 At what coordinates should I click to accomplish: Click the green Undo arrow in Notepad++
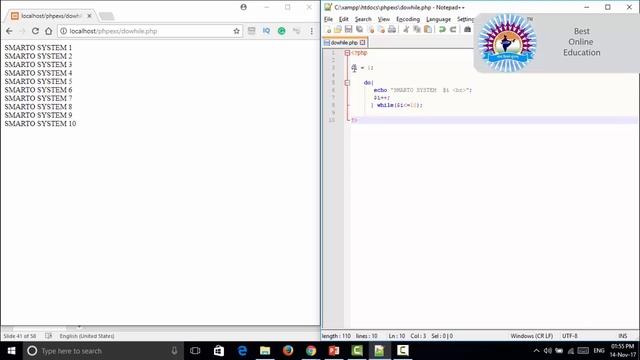coord(442,29)
